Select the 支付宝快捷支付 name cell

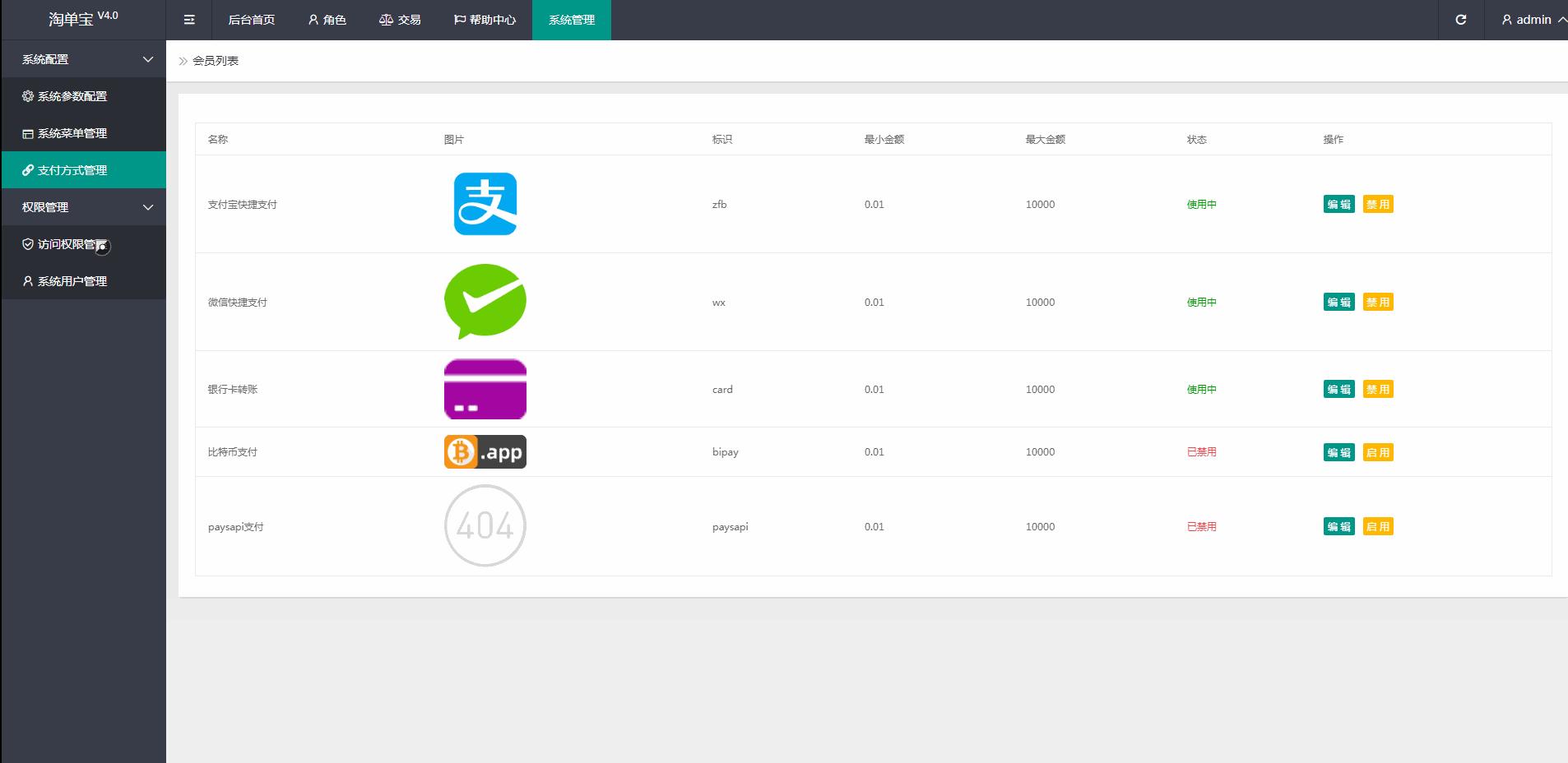[243, 205]
